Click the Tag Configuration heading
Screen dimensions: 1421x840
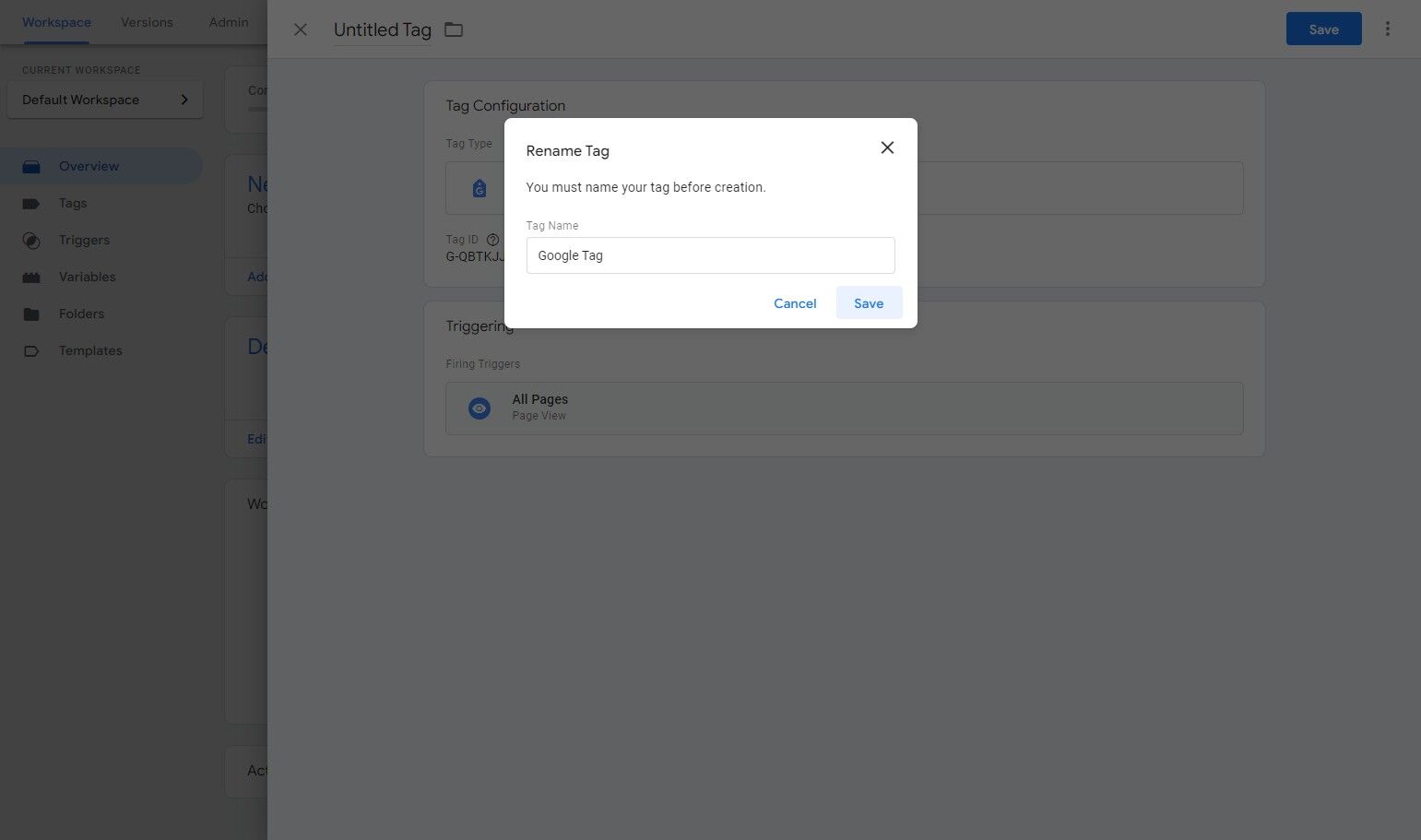pos(505,106)
